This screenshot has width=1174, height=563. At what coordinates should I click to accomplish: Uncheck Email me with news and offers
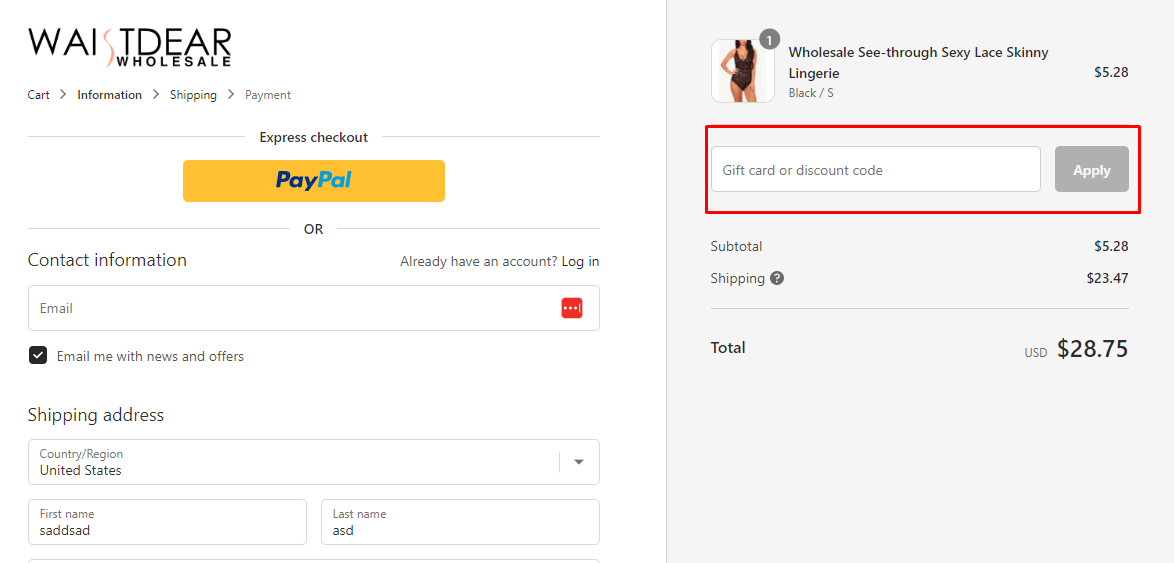pos(38,356)
